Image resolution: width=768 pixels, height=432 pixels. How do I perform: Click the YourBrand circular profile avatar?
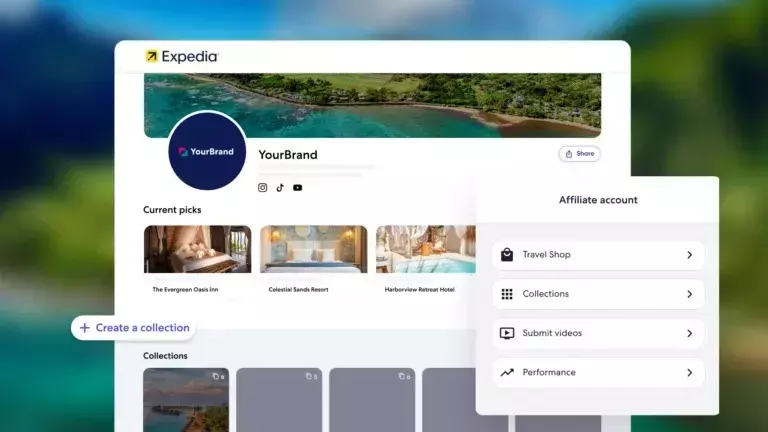point(207,151)
